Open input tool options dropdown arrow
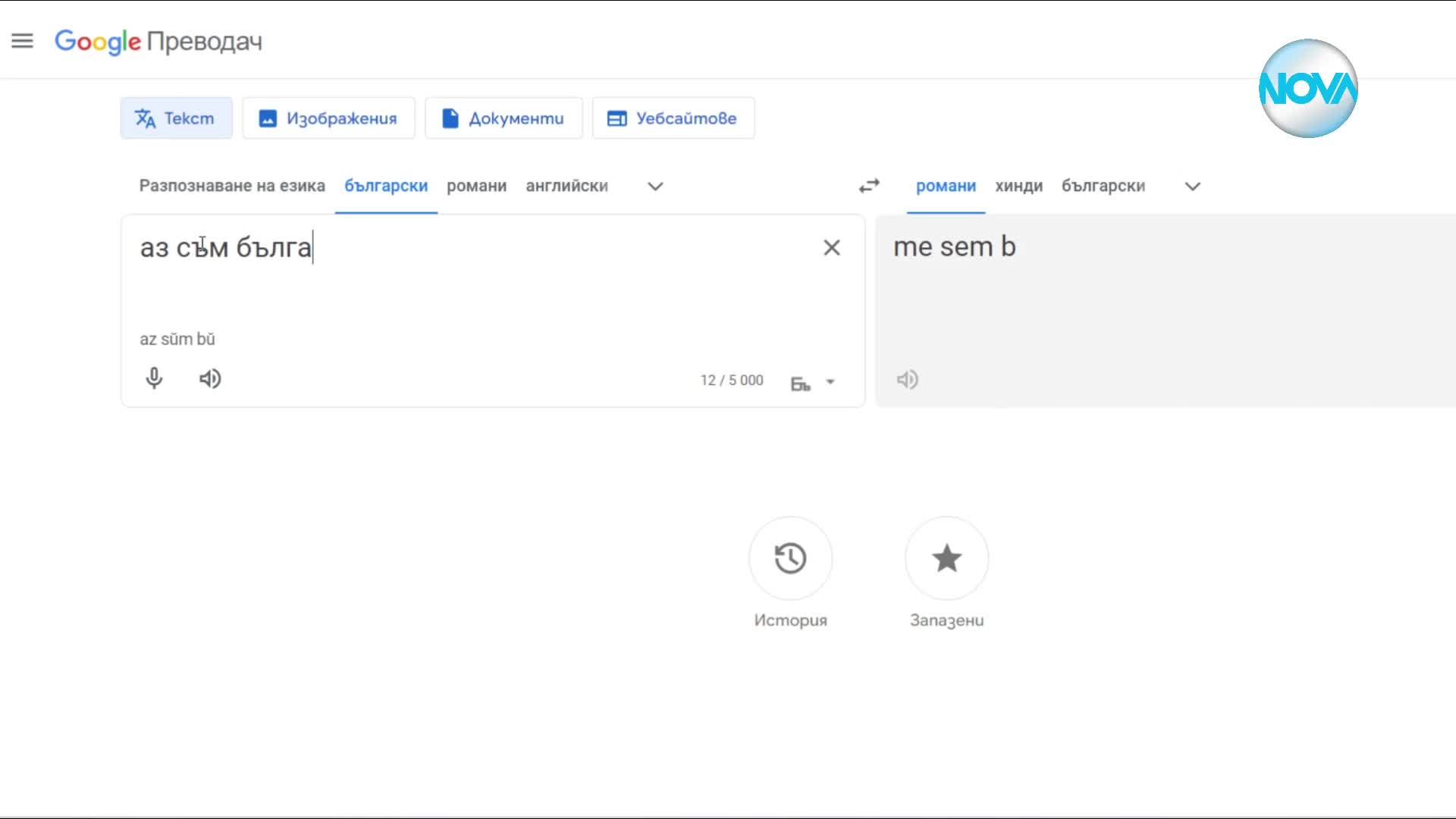The width and height of the screenshot is (1456, 819). click(x=830, y=382)
